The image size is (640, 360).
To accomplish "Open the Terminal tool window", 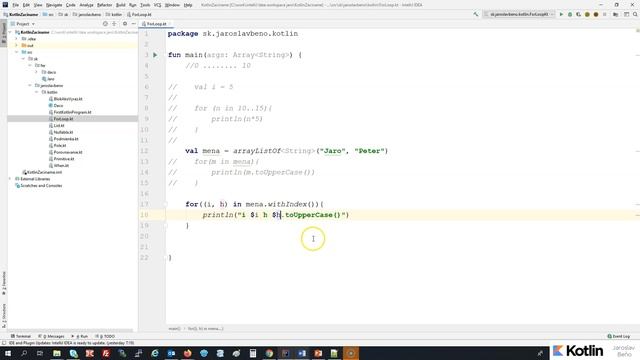I will (x=21, y=336).
